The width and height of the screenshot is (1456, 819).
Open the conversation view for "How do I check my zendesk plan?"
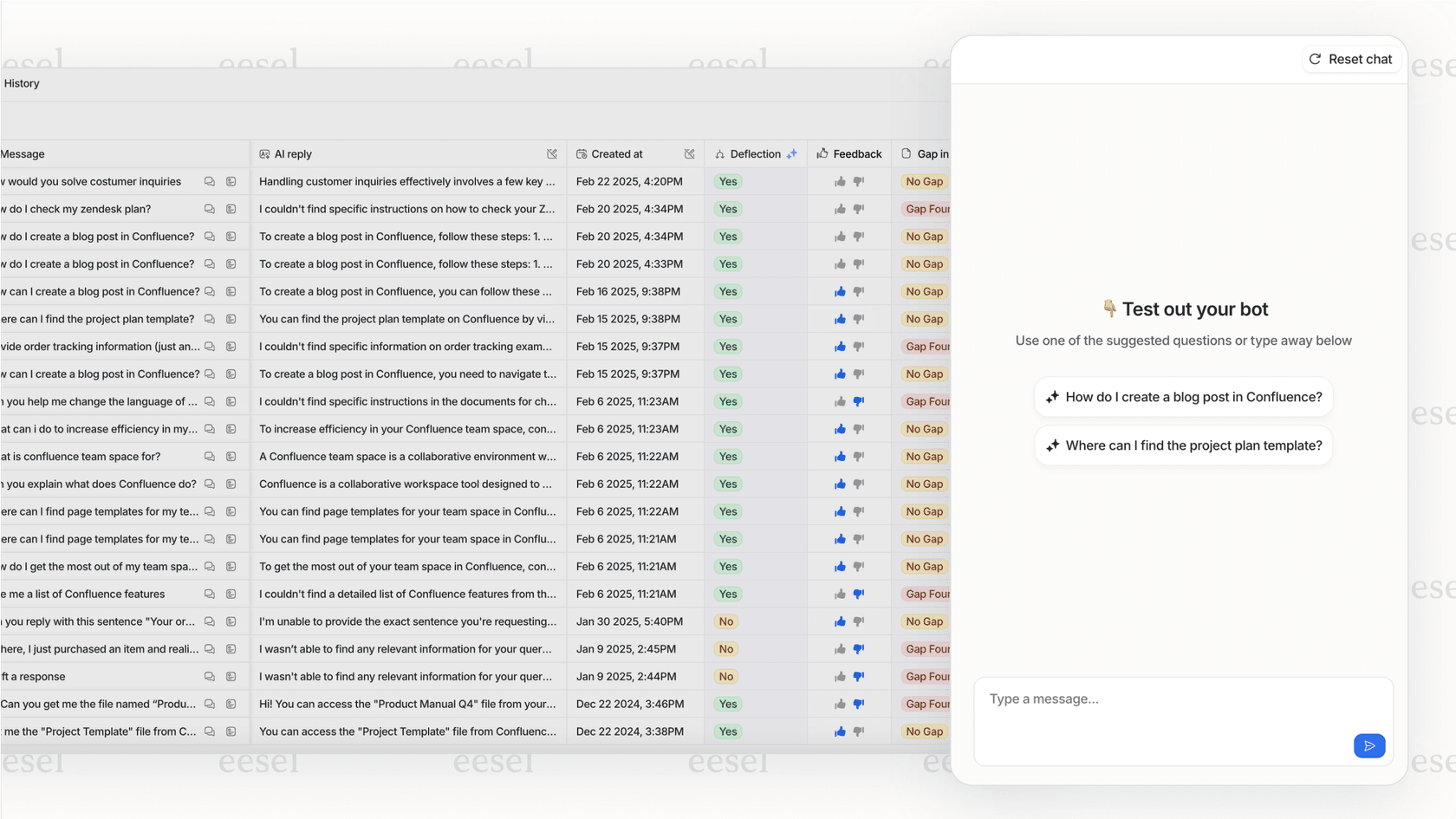click(209, 209)
